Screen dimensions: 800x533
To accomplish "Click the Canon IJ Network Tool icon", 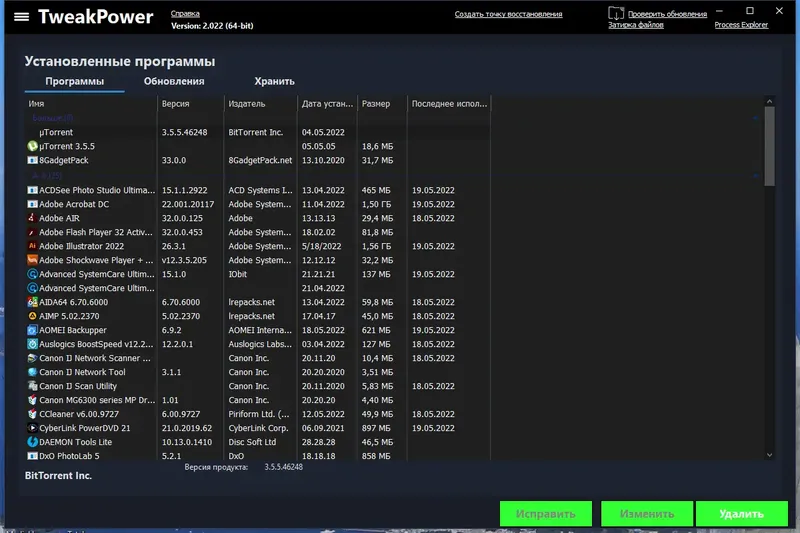I will click(32, 372).
